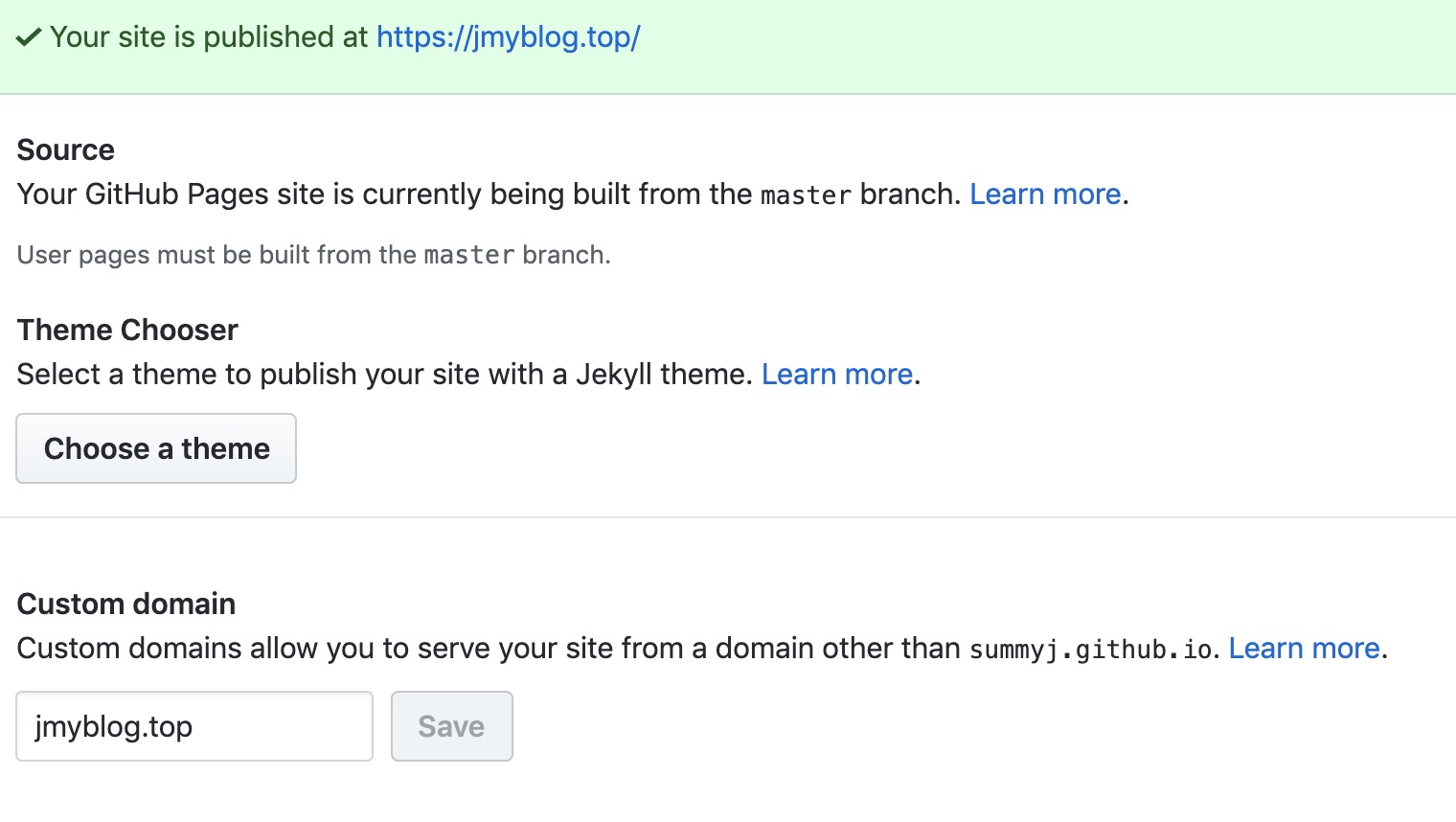Viewport: 1456px width, 822px height.
Task: Click the summyj.github.io code text
Action: 1090,650
